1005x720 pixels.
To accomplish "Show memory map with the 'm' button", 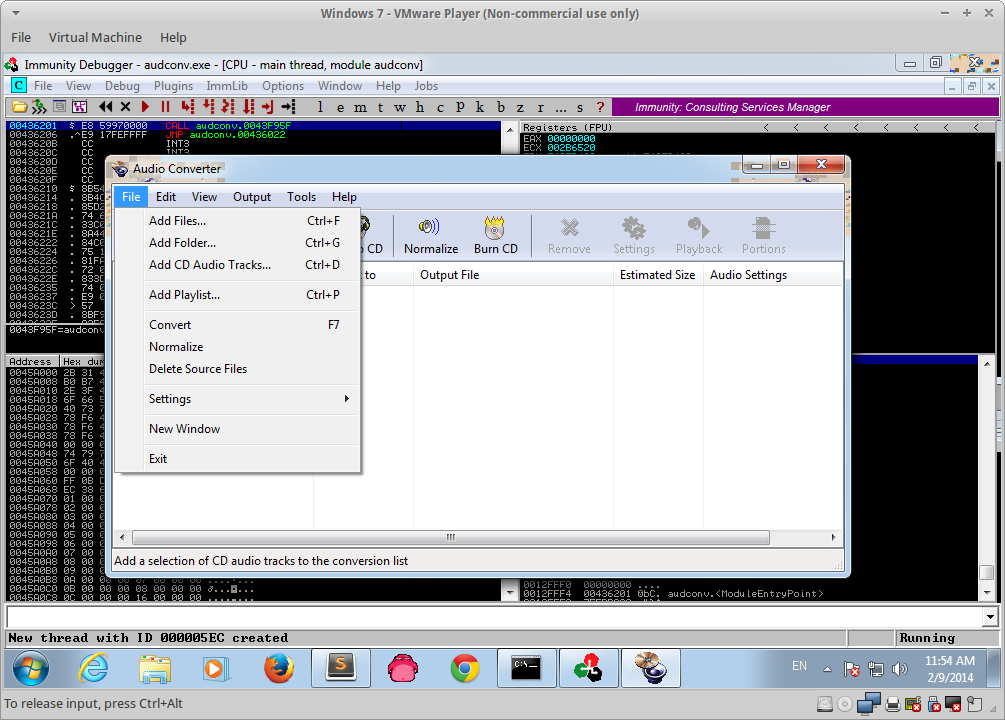I will point(360,107).
